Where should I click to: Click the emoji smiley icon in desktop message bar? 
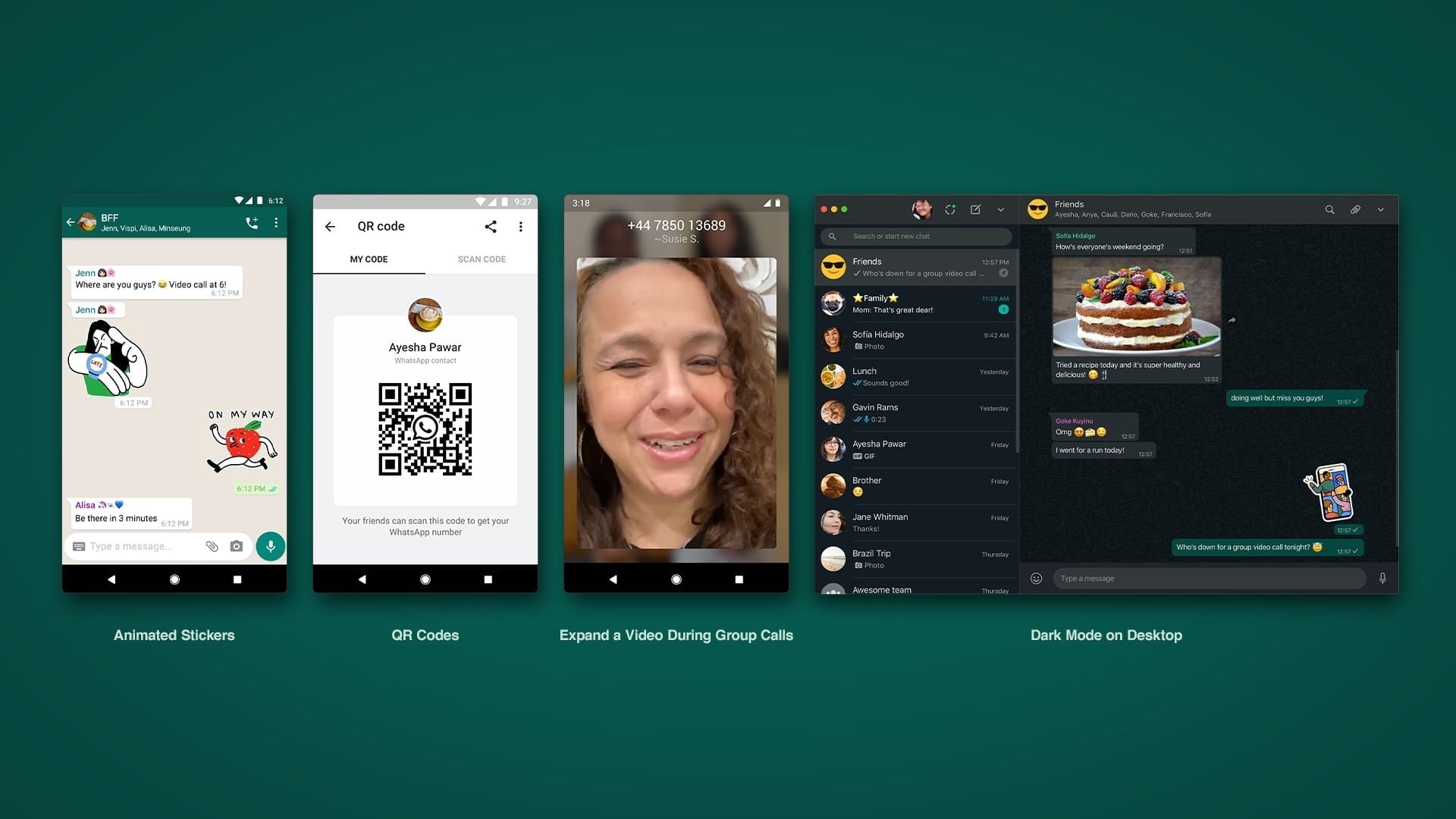[x=1035, y=578]
